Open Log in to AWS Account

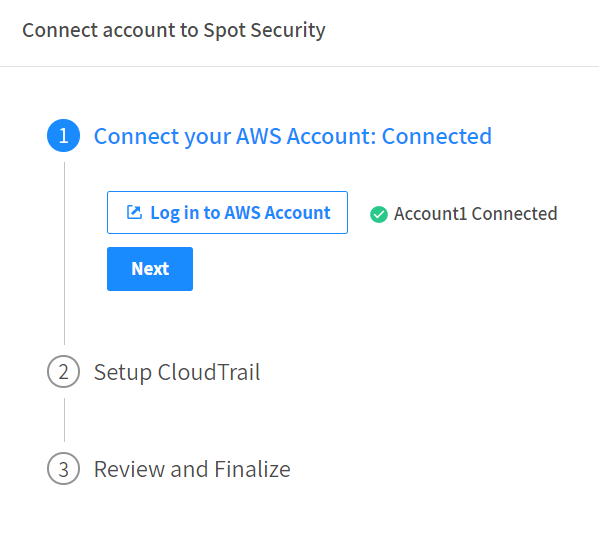tap(227, 212)
